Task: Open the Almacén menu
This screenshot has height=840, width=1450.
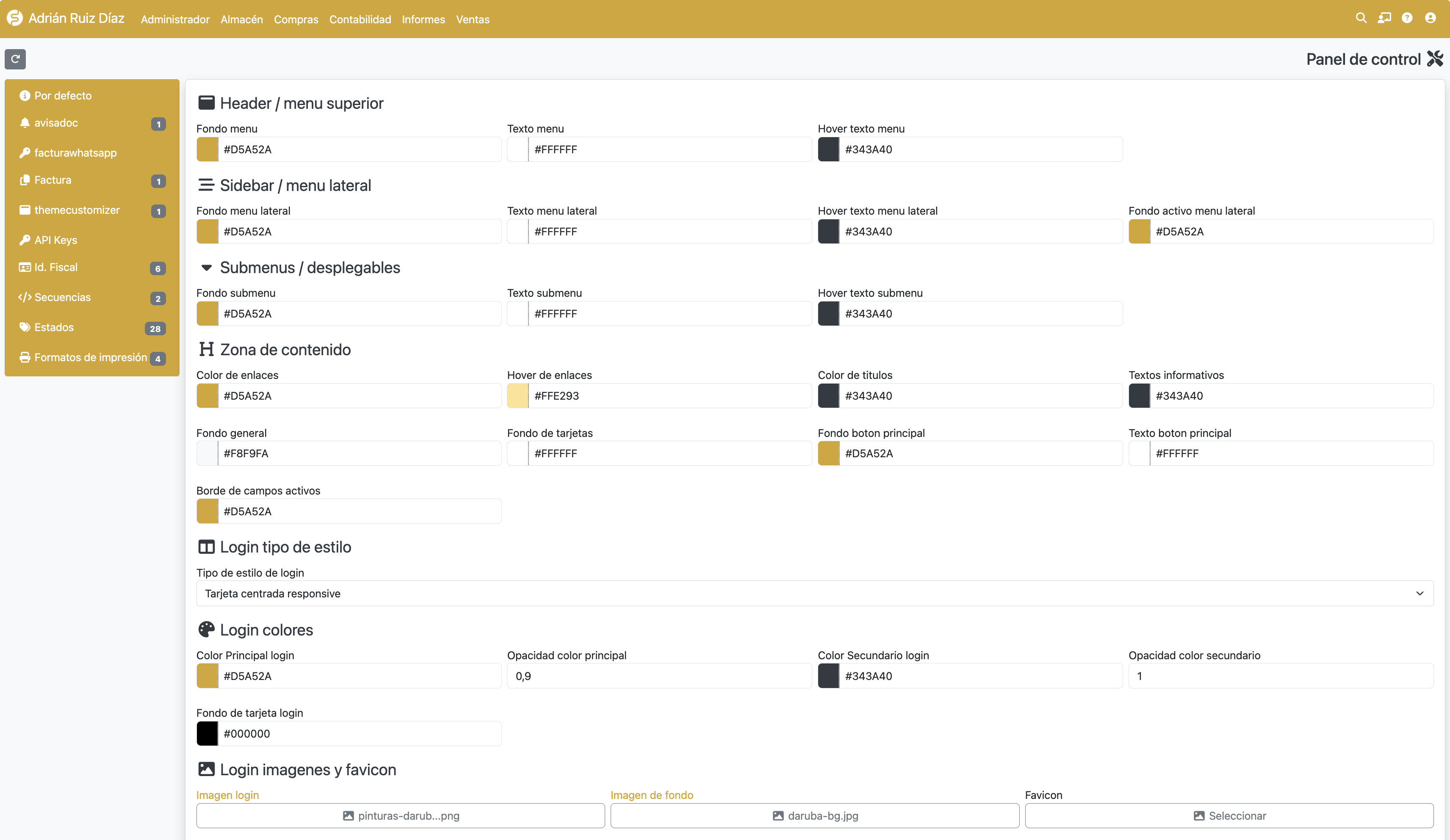Action: coord(242,19)
